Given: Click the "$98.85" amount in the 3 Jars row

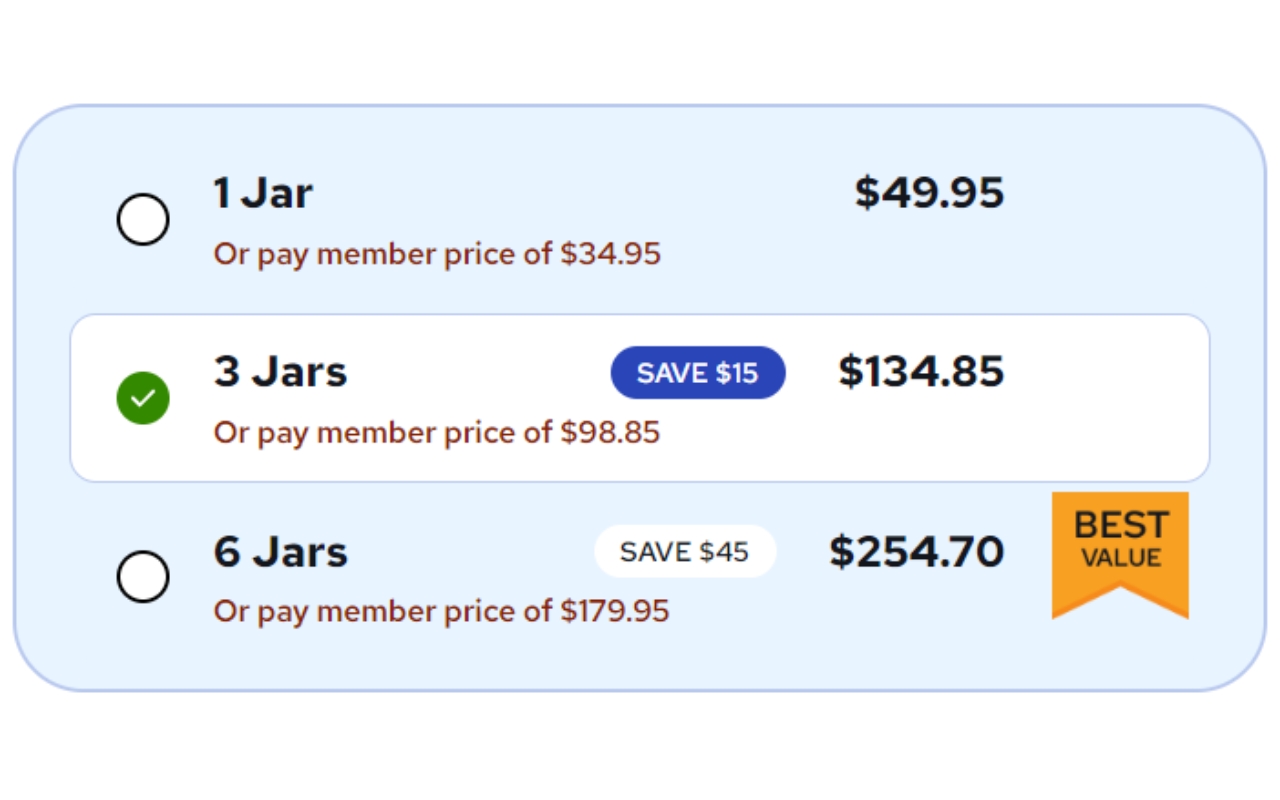Looking at the screenshot, I should point(610,433).
